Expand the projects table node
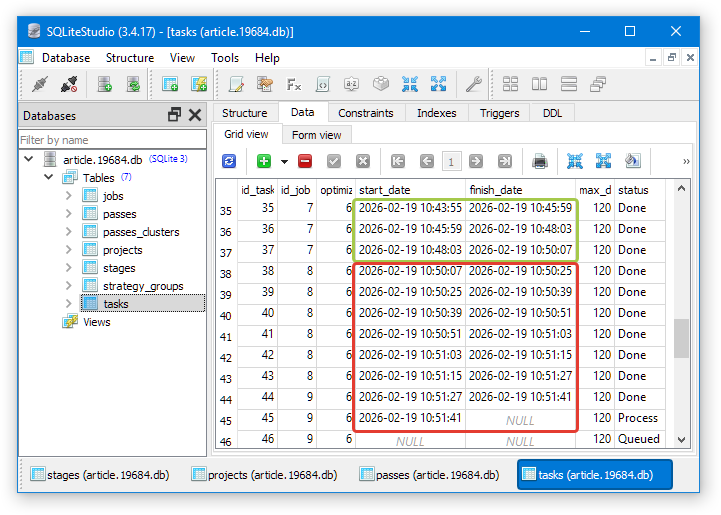This screenshot has width=721, height=515. pyautogui.click(x=69, y=250)
